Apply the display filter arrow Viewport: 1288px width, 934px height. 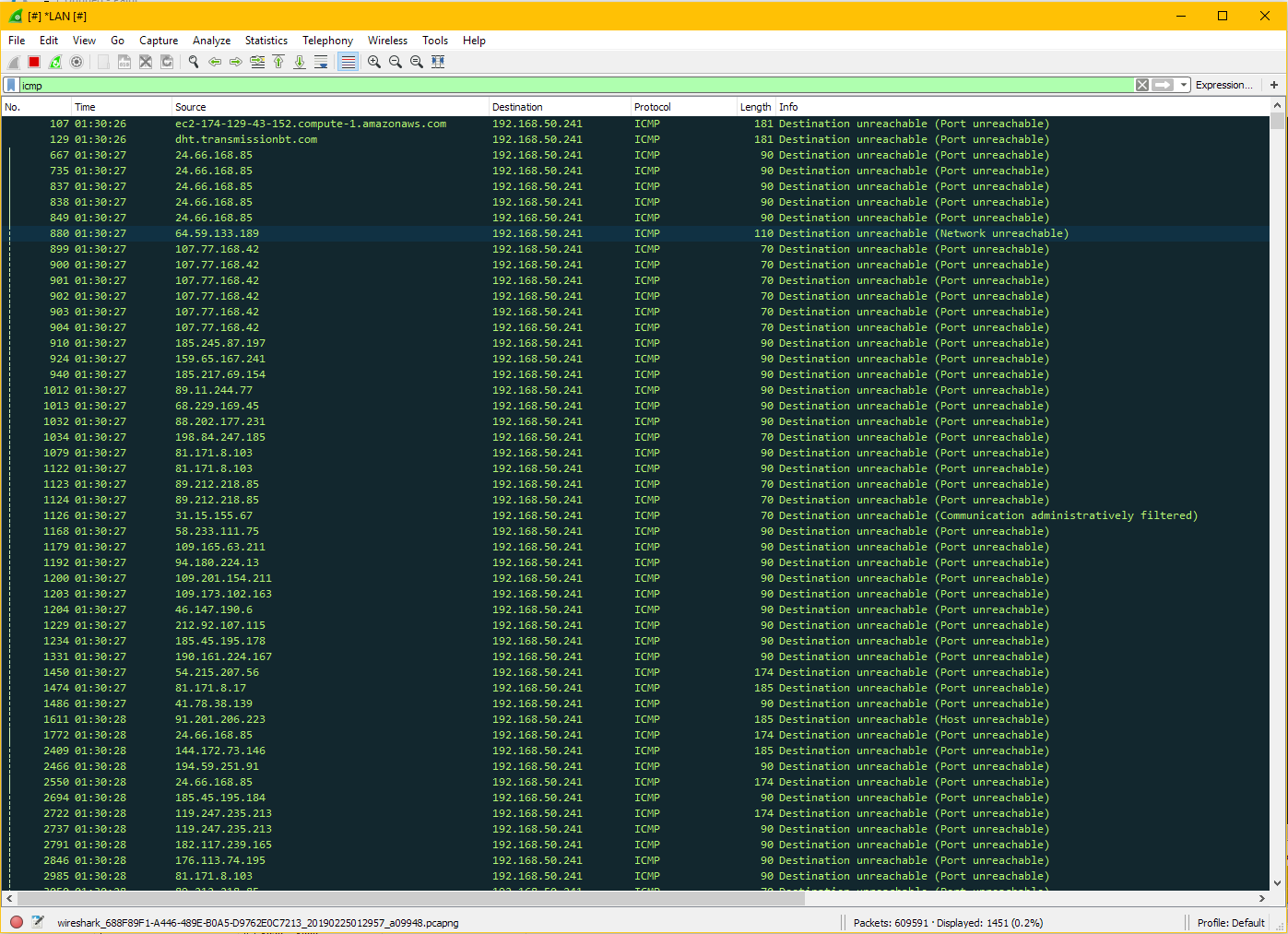pyautogui.click(x=1164, y=85)
